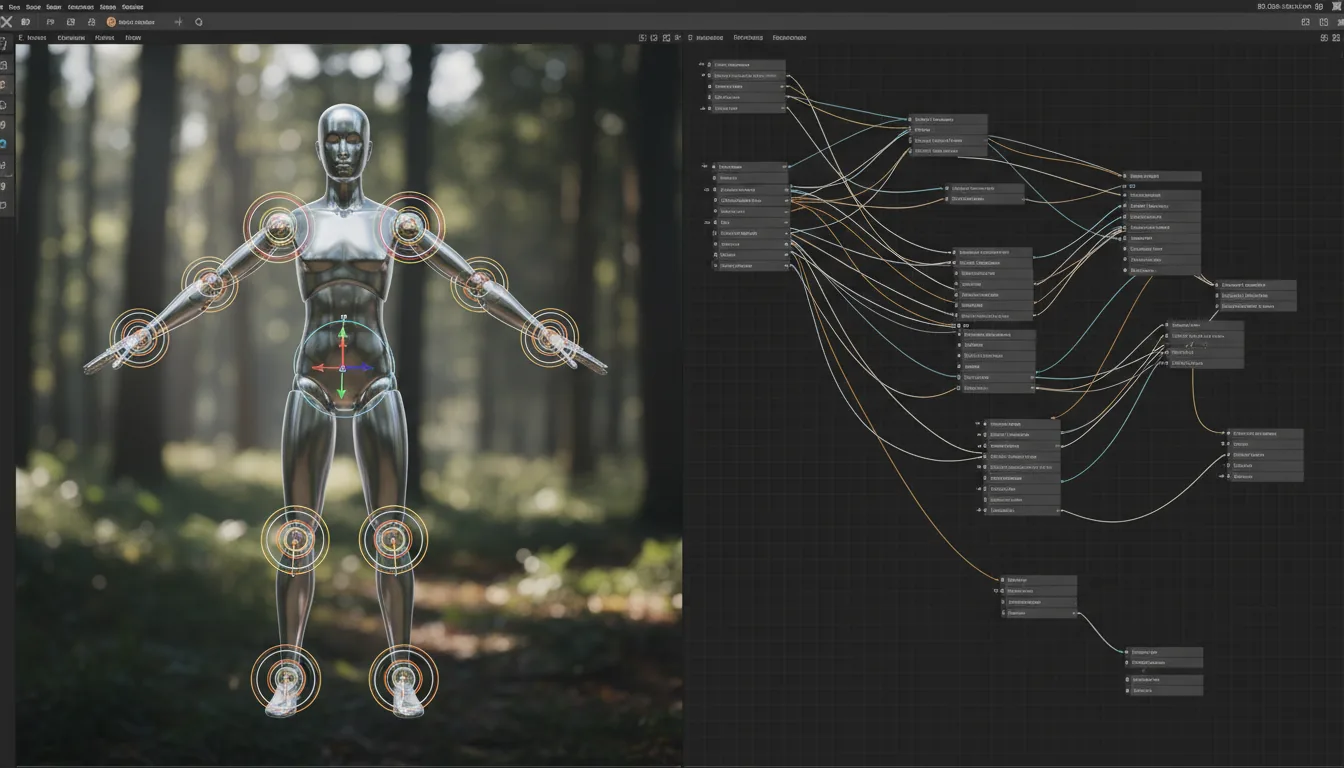Open the search magnifier in the top toolbar

tap(200, 21)
